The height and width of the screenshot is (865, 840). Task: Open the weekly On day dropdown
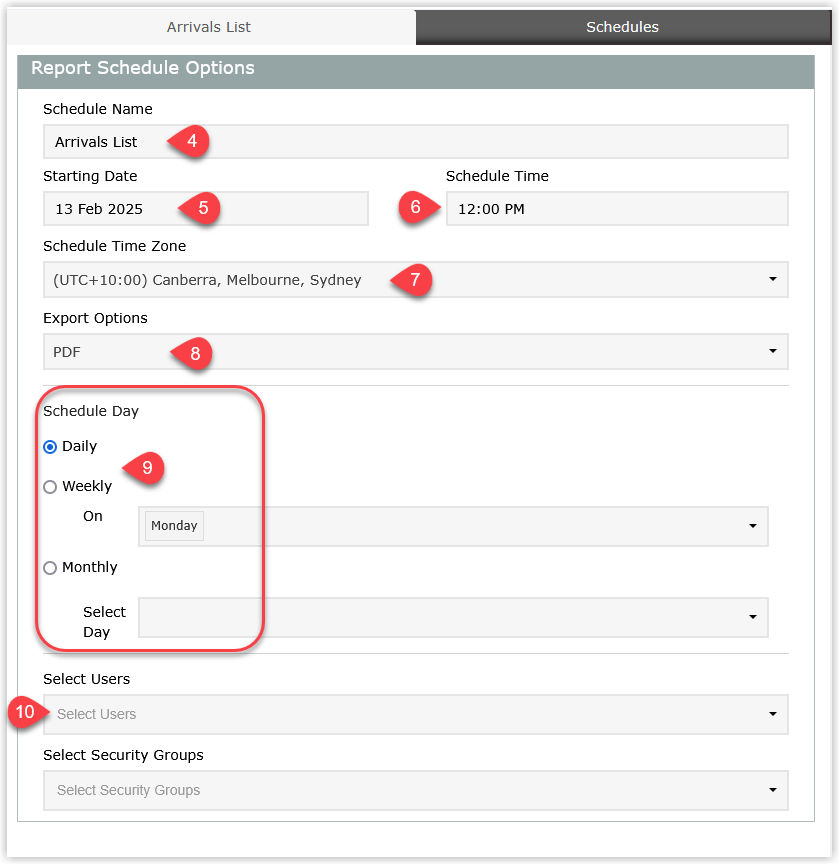pos(453,527)
